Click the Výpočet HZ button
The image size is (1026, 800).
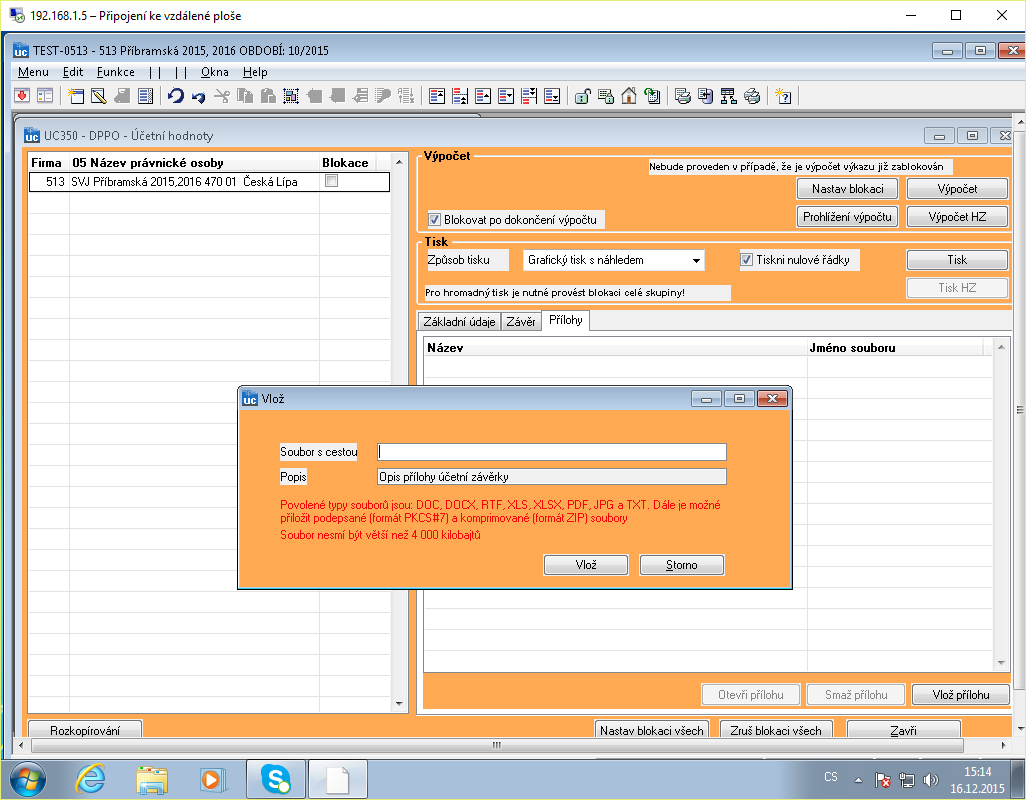point(957,217)
